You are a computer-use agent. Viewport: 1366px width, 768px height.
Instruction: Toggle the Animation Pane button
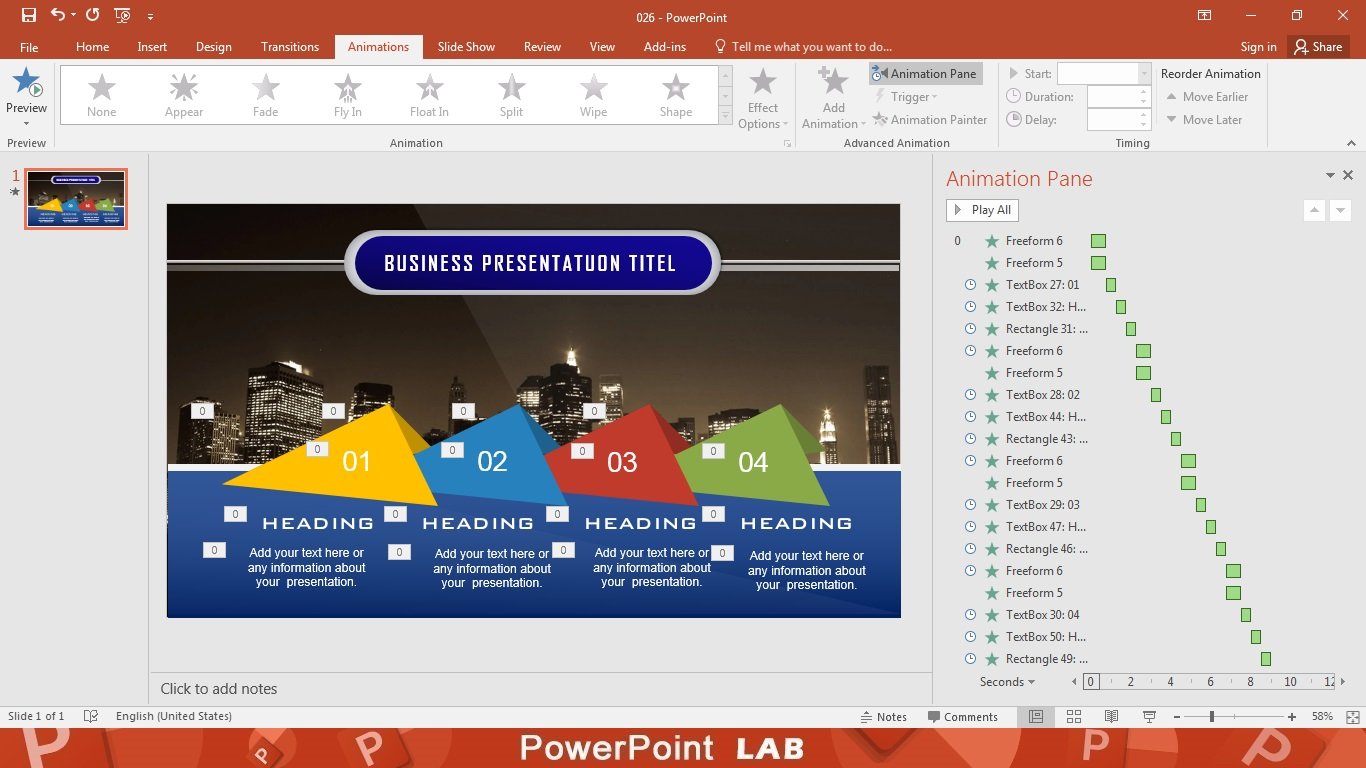click(x=926, y=73)
